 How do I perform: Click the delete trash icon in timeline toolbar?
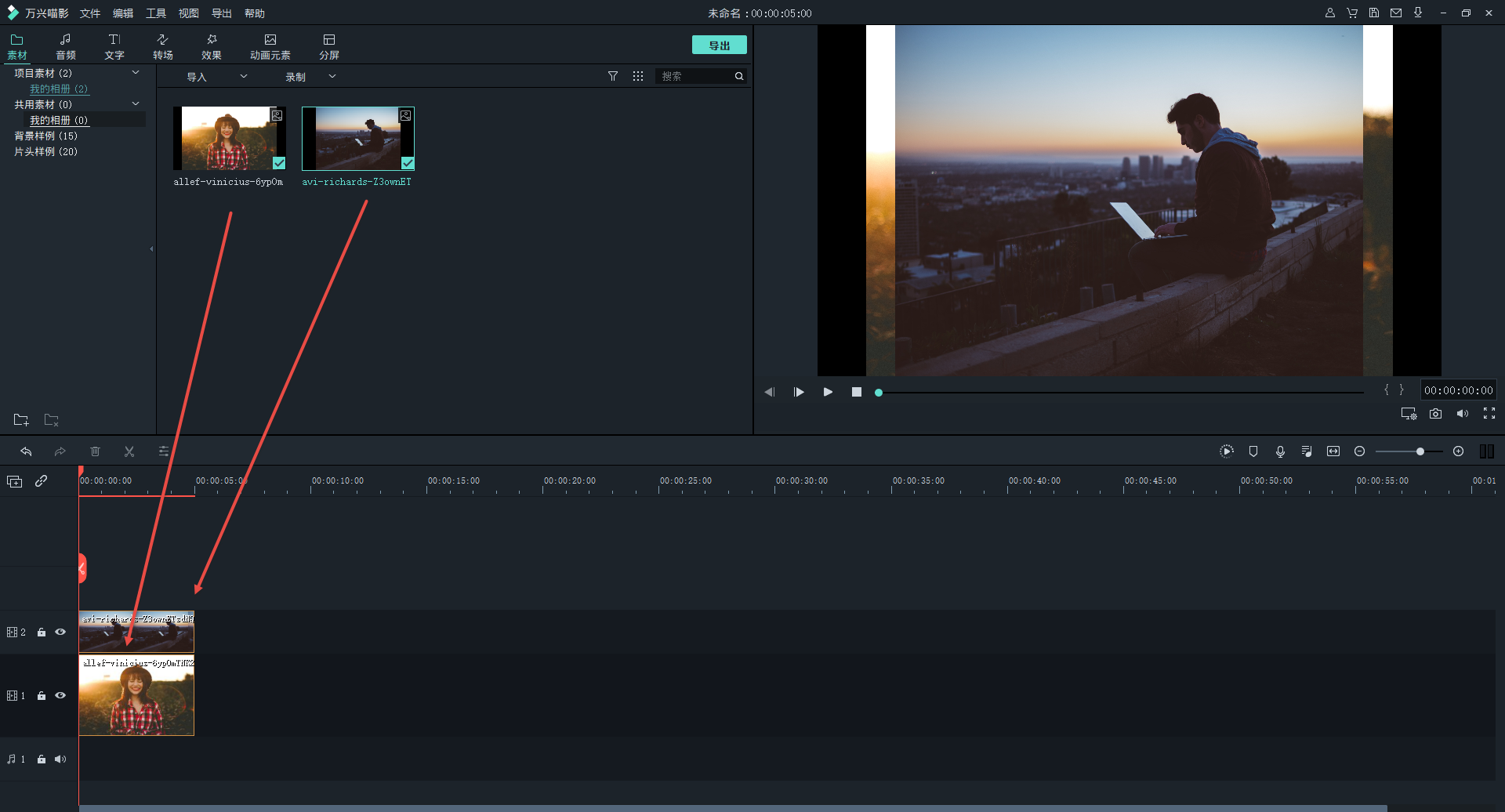point(95,451)
